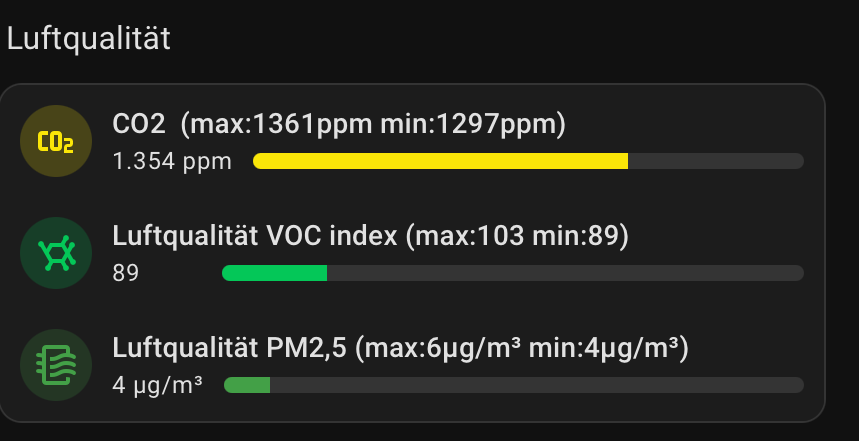This screenshot has height=441, width=859.
Task: Click the green filled PM2,5 bar
Action: click(247, 385)
